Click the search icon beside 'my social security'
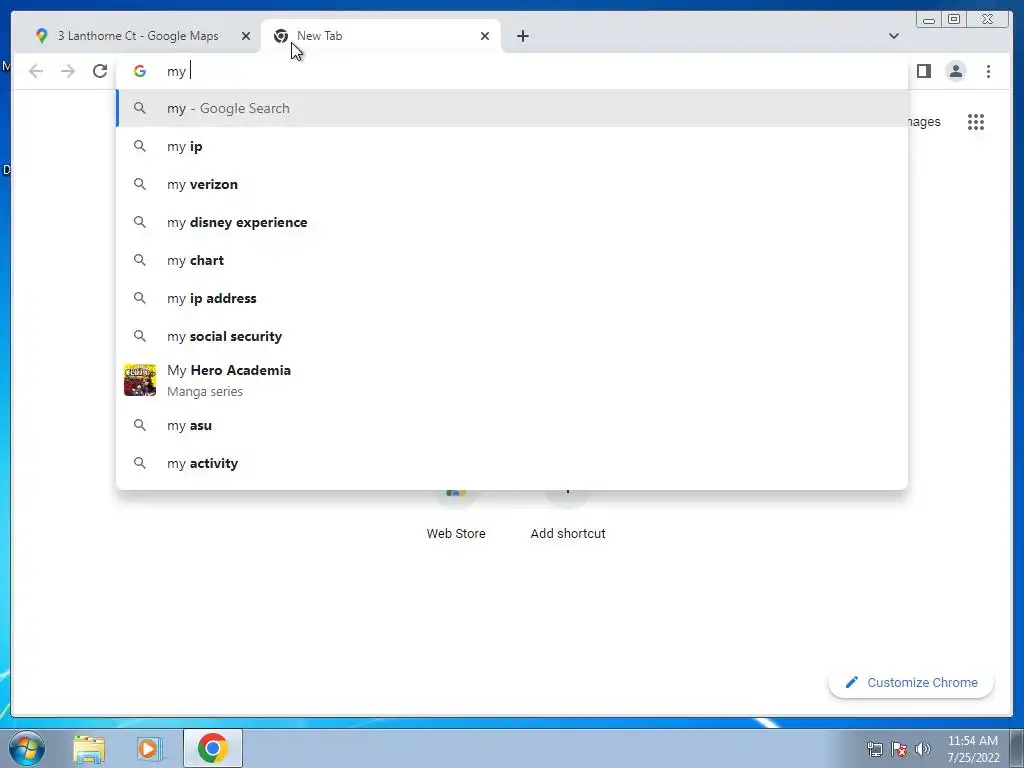 (x=140, y=336)
